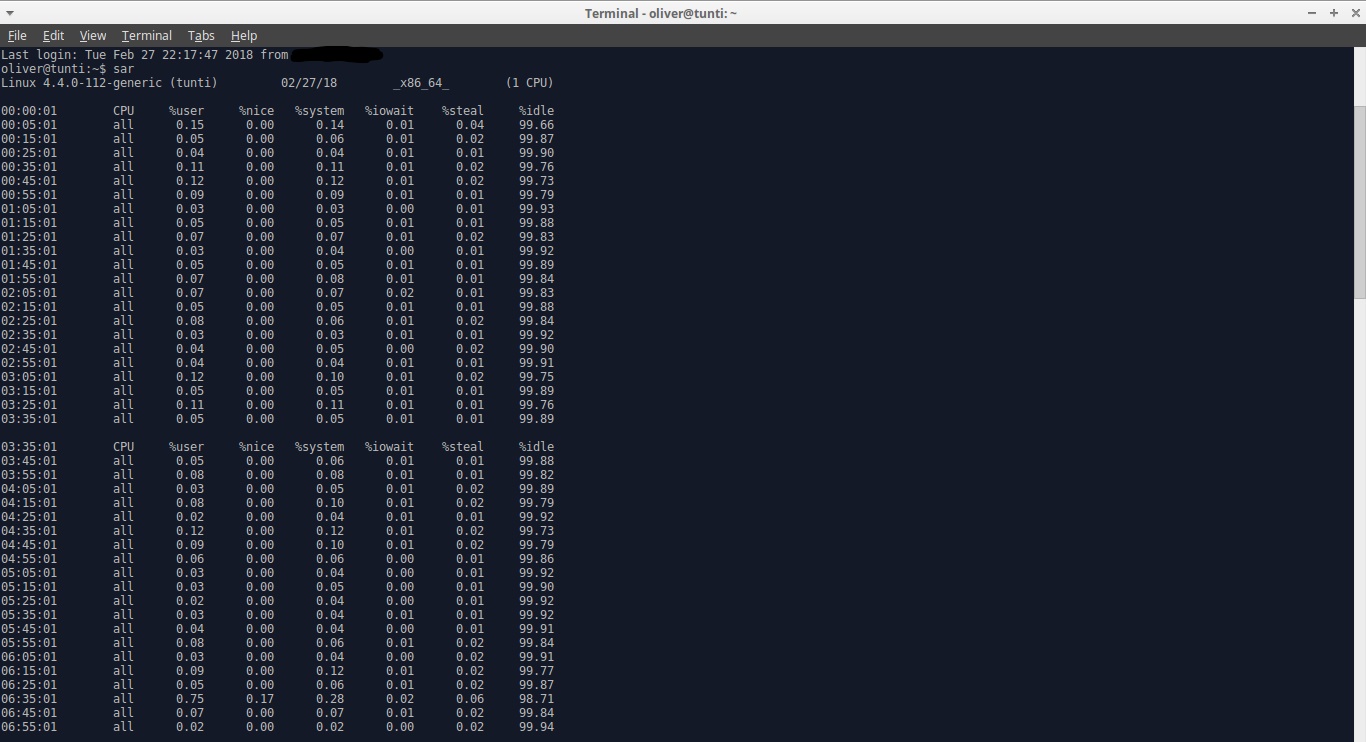Image resolution: width=1366 pixels, height=742 pixels.
Task: Maximize the terminal window
Action: click(1334, 13)
